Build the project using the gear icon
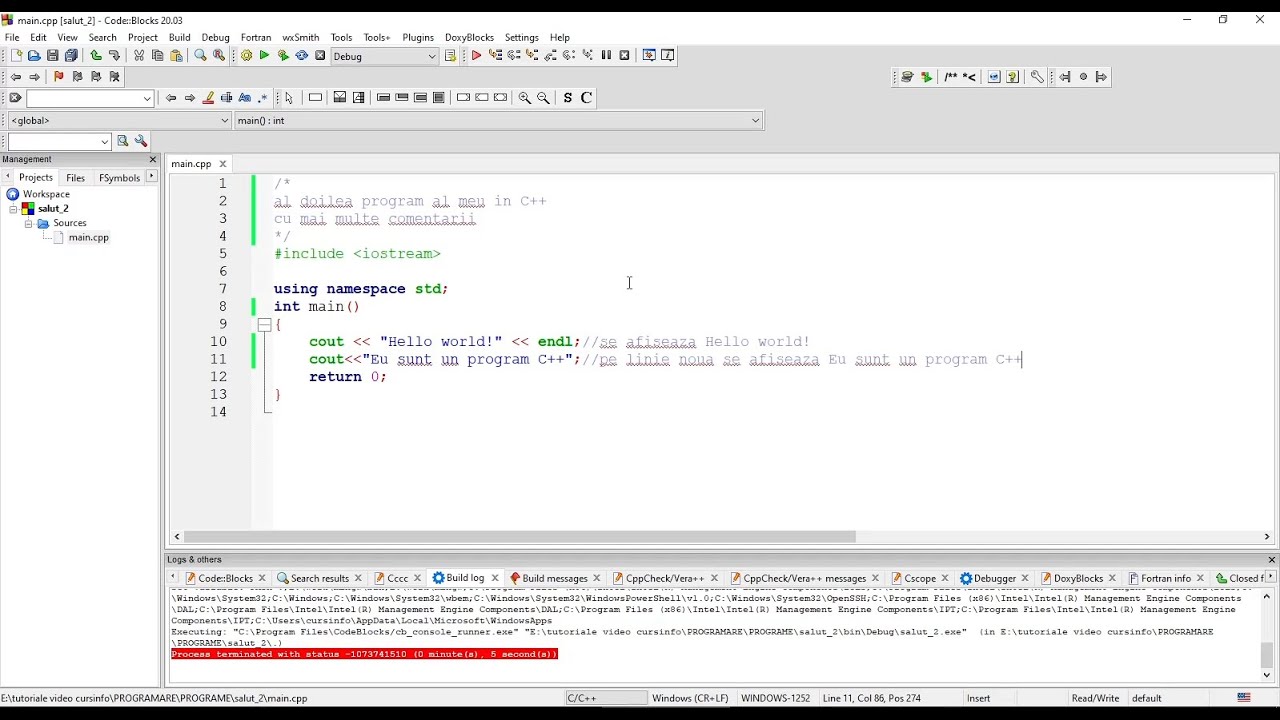This screenshot has height=720, width=1280. point(246,56)
